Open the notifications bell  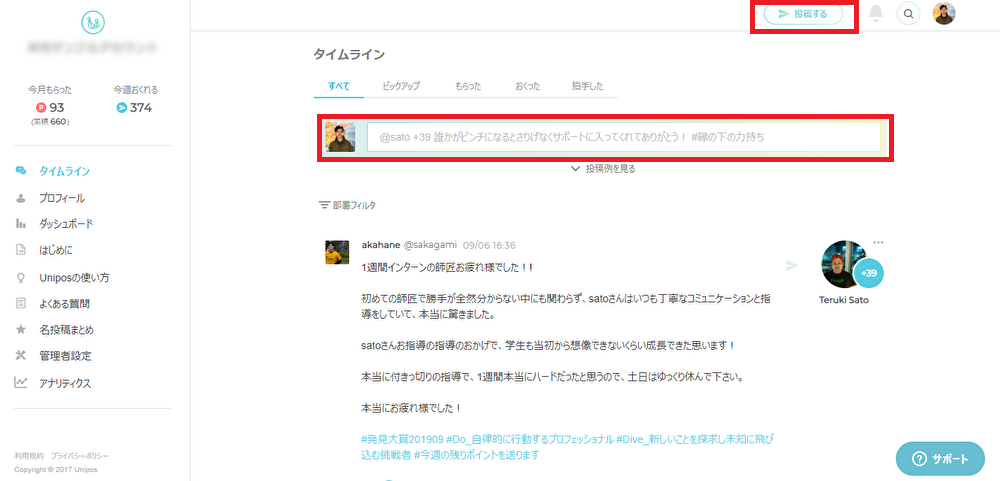point(876,13)
